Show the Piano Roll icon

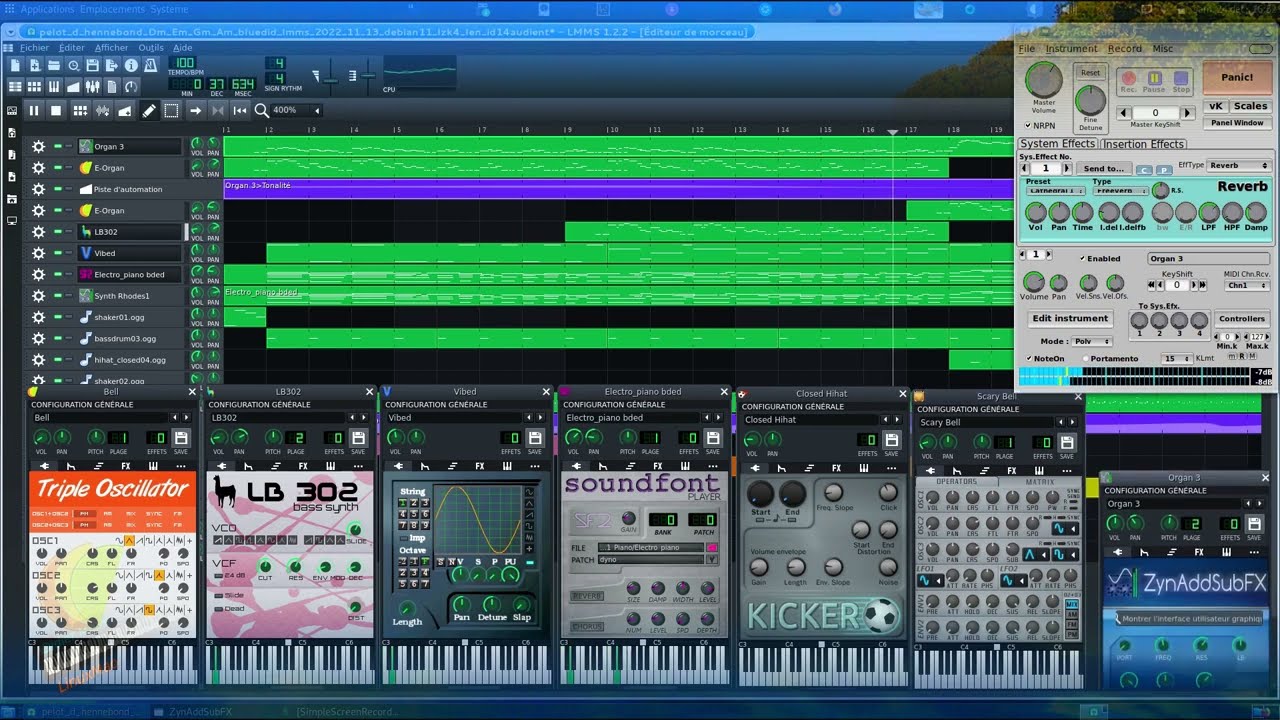54,87
